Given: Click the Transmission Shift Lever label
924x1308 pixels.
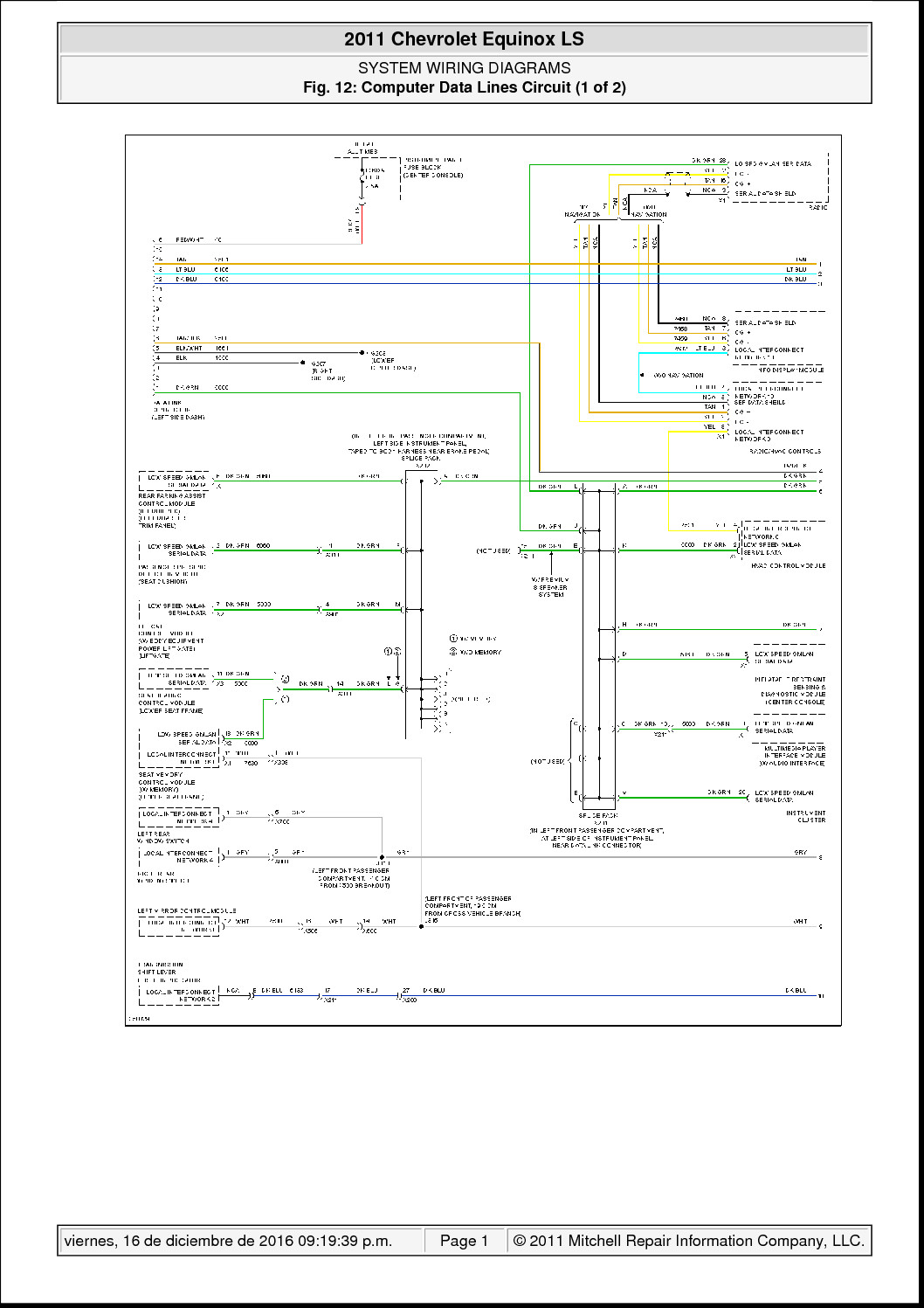Looking at the screenshot, I should coord(159,968).
